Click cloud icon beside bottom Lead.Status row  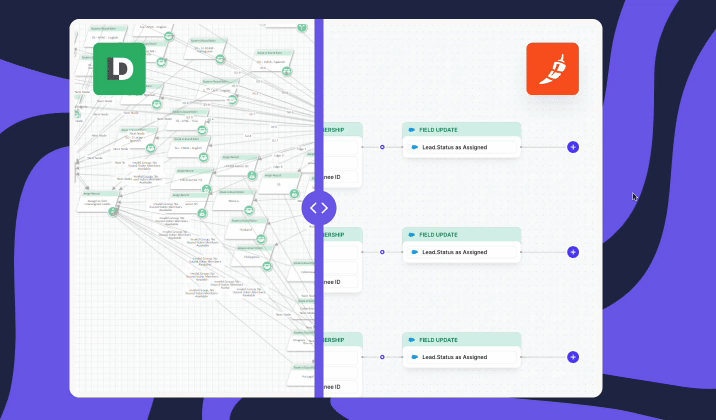click(415, 357)
